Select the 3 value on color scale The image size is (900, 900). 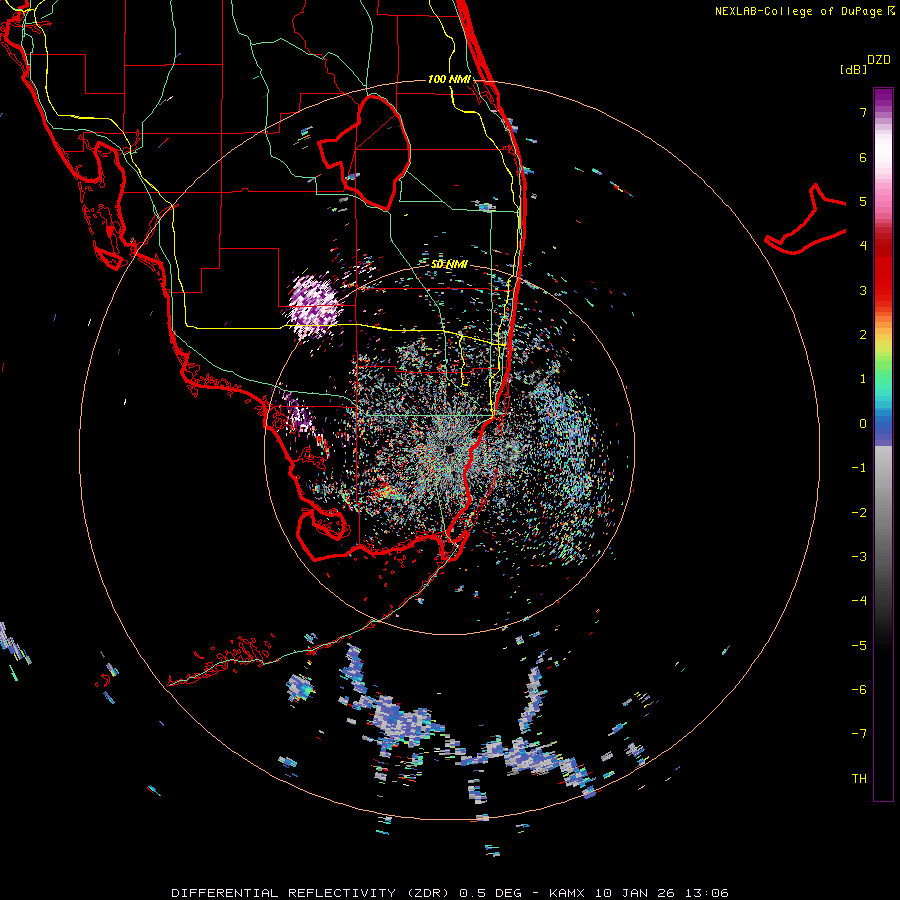[x=863, y=290]
